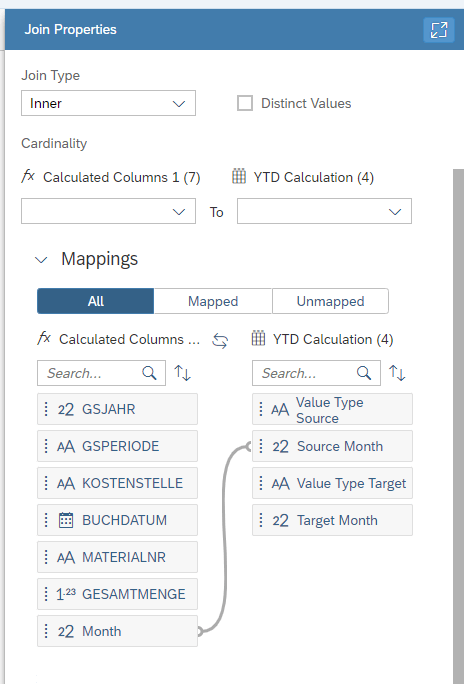The height and width of the screenshot is (684, 464).
Task: Click magnifier icon in YTD Calculation search
Action: tap(364, 373)
